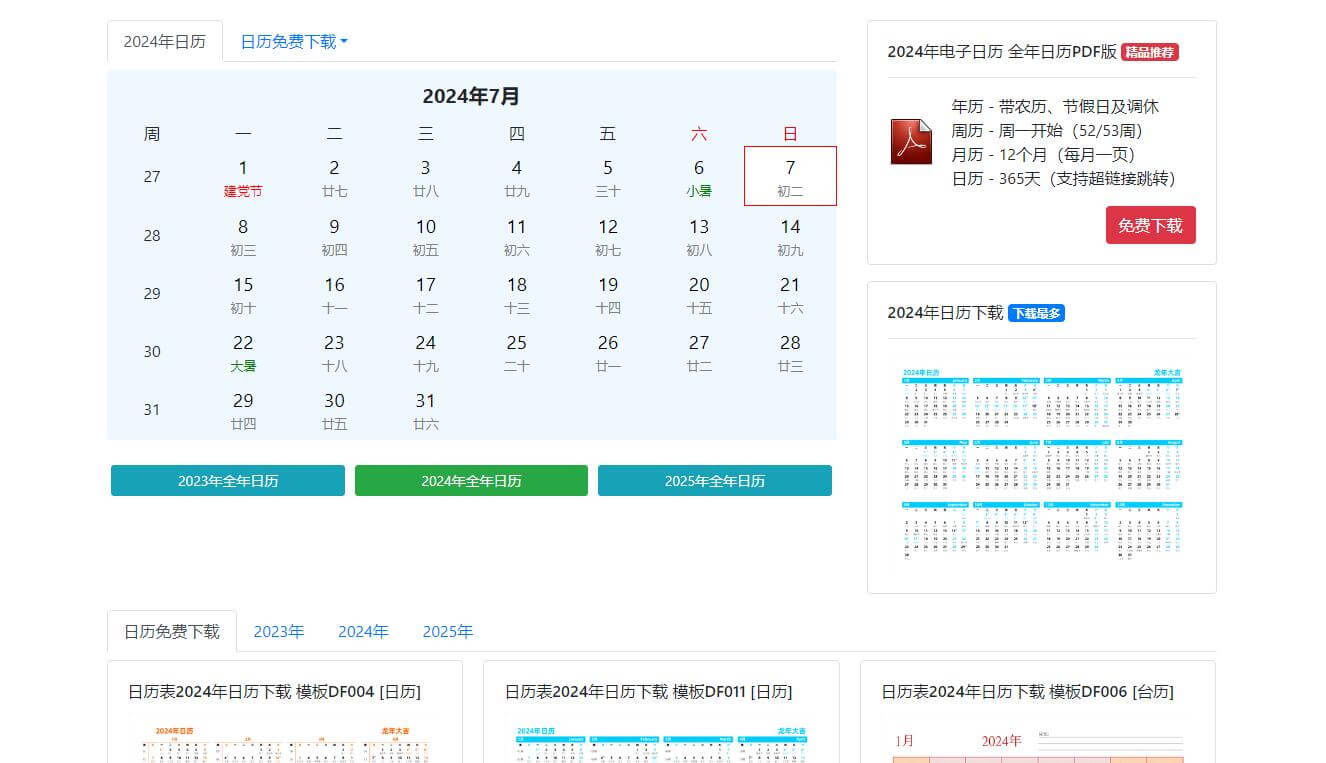
Task: Select the 2024年 tab in download section
Action: [363, 632]
